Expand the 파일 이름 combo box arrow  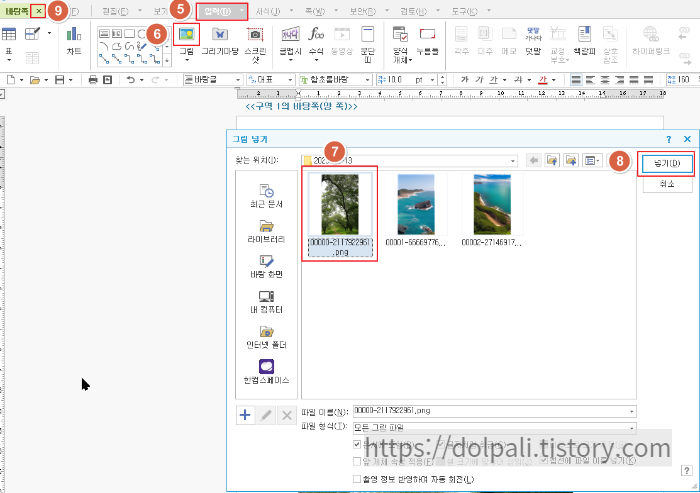pyautogui.click(x=632, y=411)
